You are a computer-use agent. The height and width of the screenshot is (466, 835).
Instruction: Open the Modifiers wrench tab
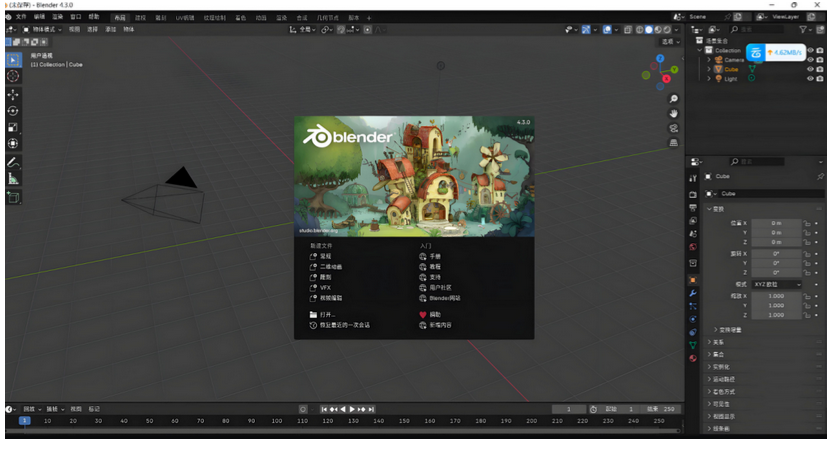[x=693, y=293]
